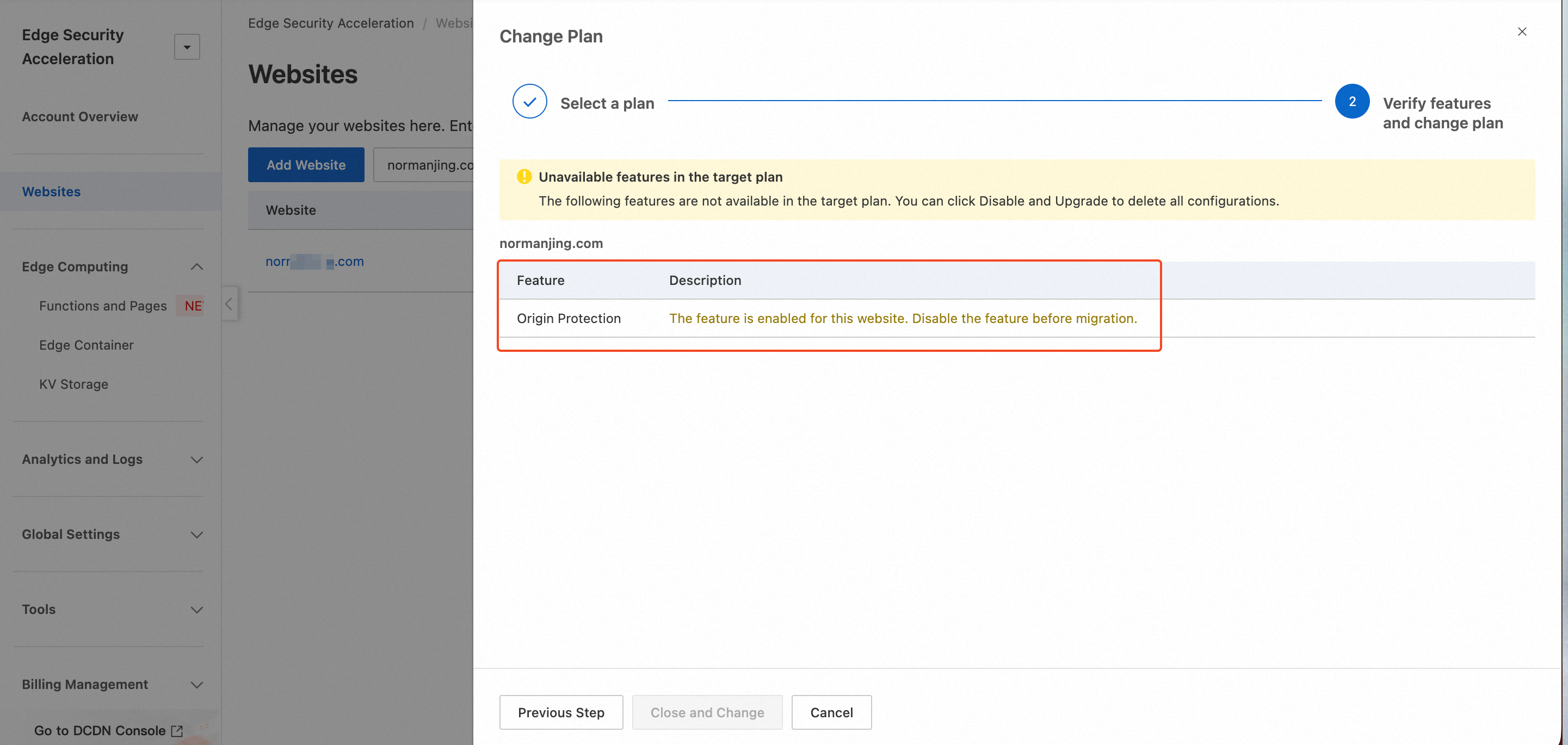Image resolution: width=1568 pixels, height=745 pixels.
Task: Collapse the Edge Computing section
Action: (x=196, y=267)
